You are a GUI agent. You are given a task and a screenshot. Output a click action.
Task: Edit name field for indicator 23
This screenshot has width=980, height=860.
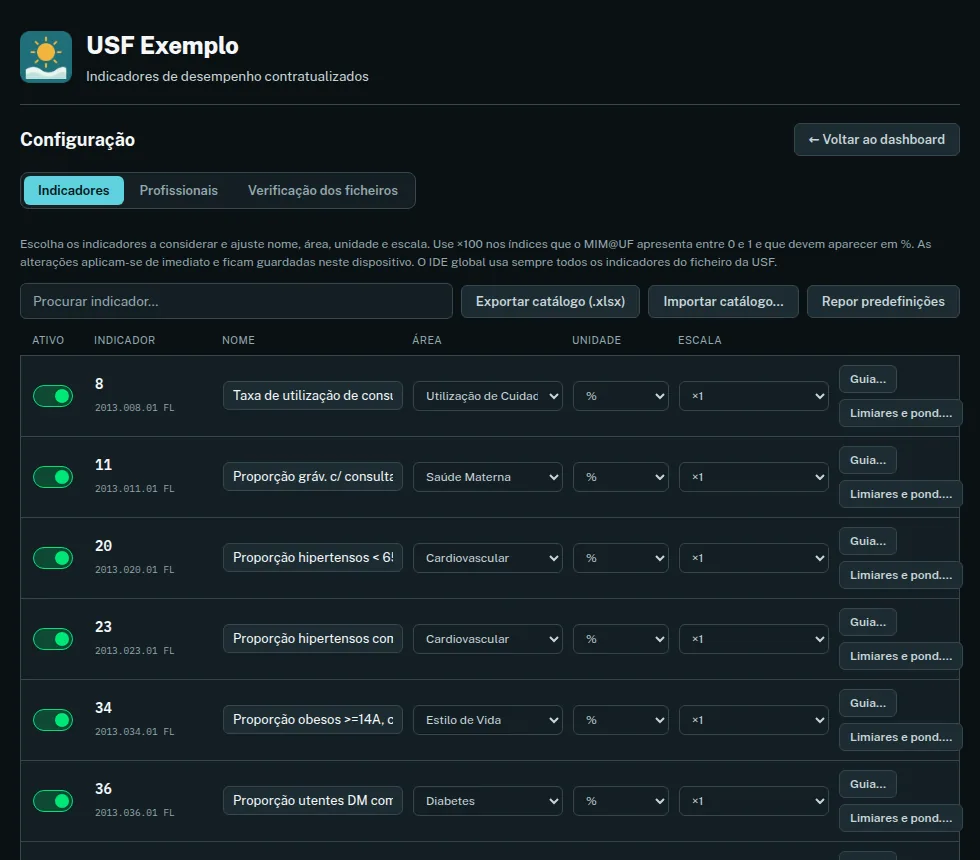point(312,639)
